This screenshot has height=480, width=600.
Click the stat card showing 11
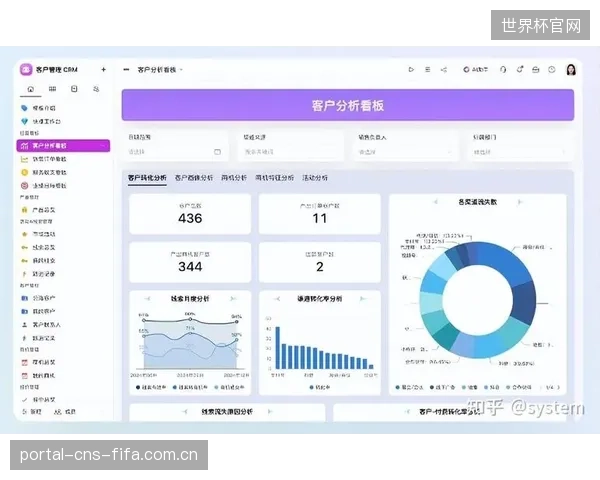[x=320, y=214]
